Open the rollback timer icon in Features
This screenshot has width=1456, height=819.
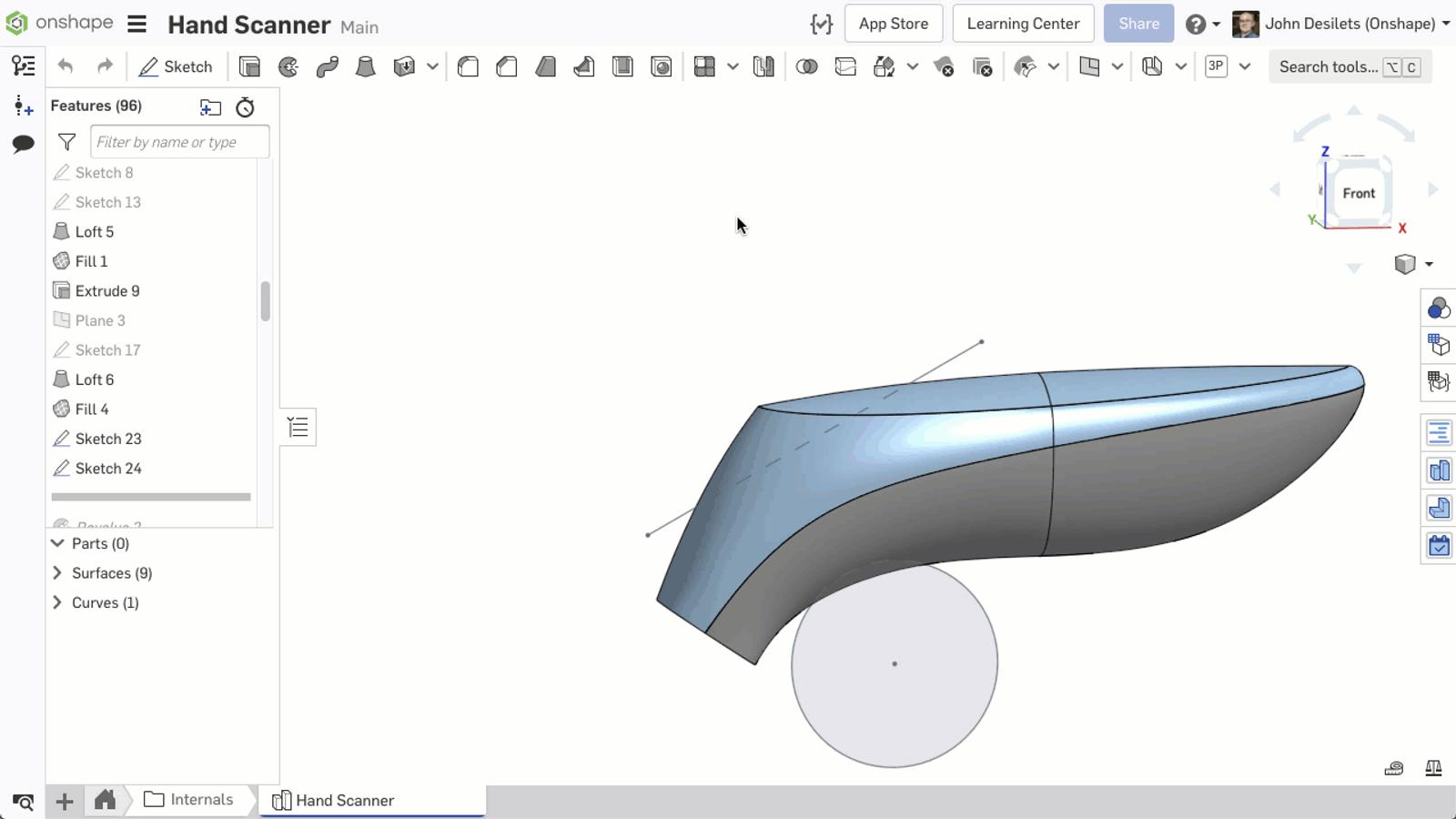coord(245,107)
